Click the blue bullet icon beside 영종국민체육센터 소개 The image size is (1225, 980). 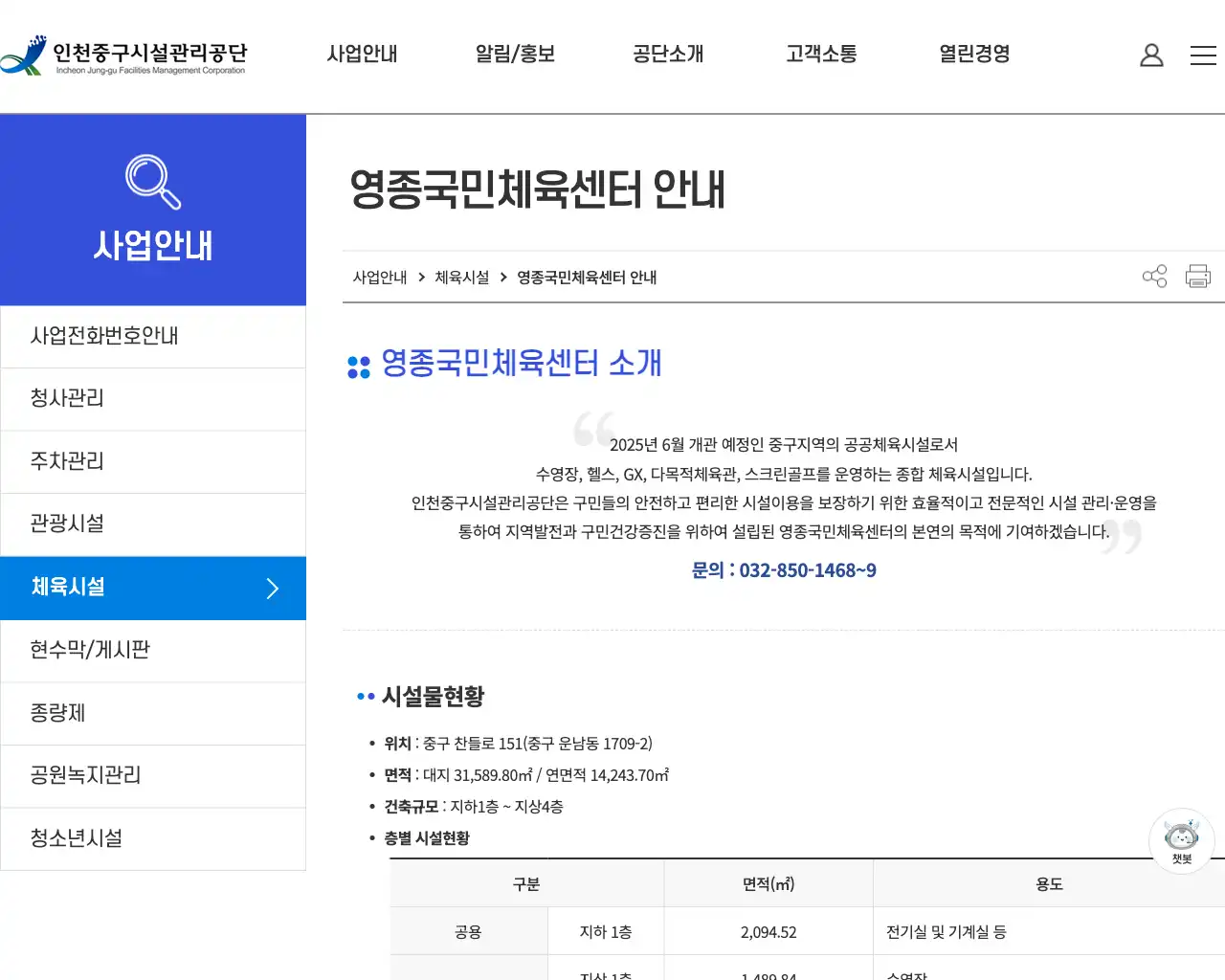(358, 365)
